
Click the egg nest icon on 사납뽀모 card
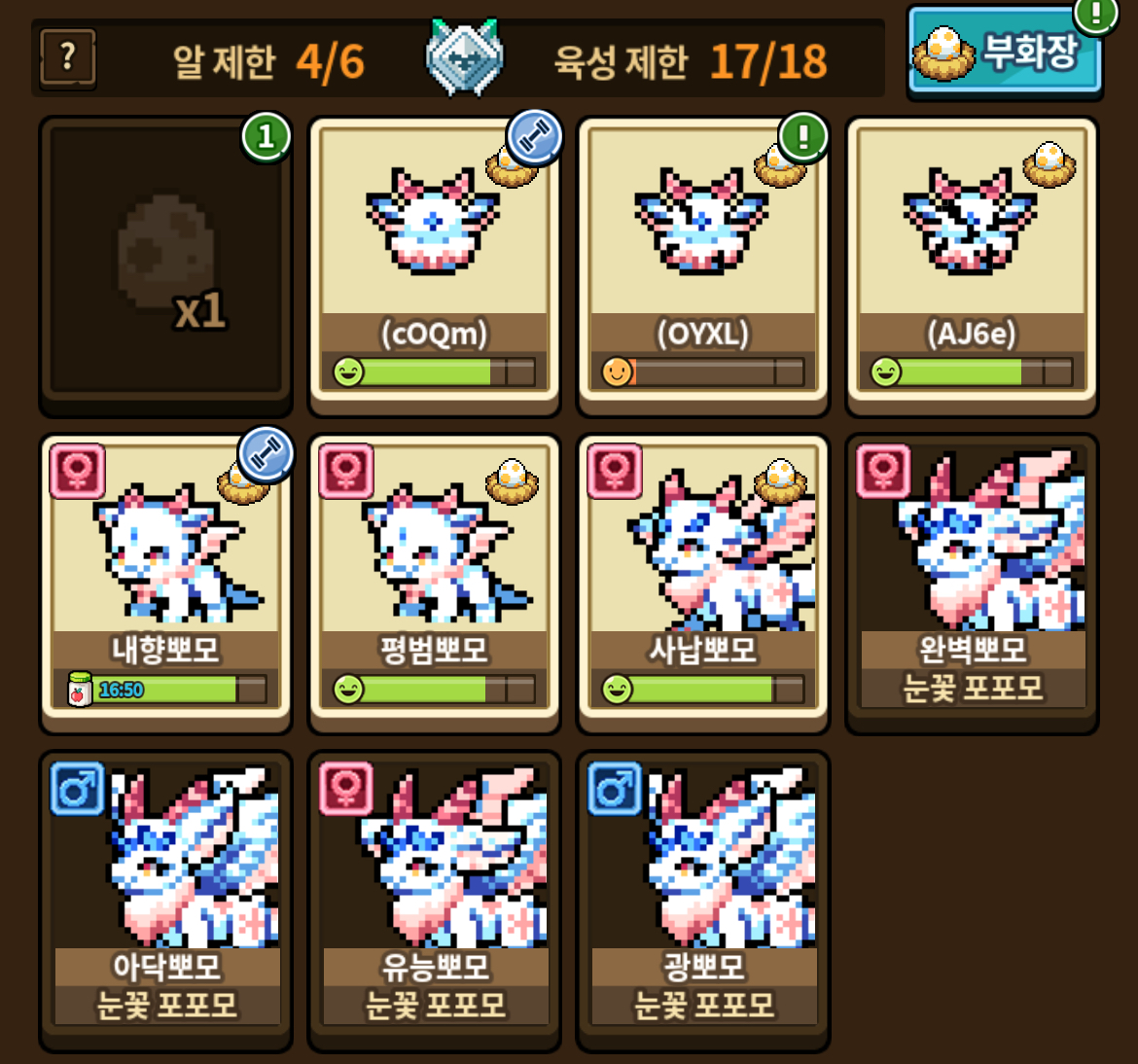tap(780, 481)
